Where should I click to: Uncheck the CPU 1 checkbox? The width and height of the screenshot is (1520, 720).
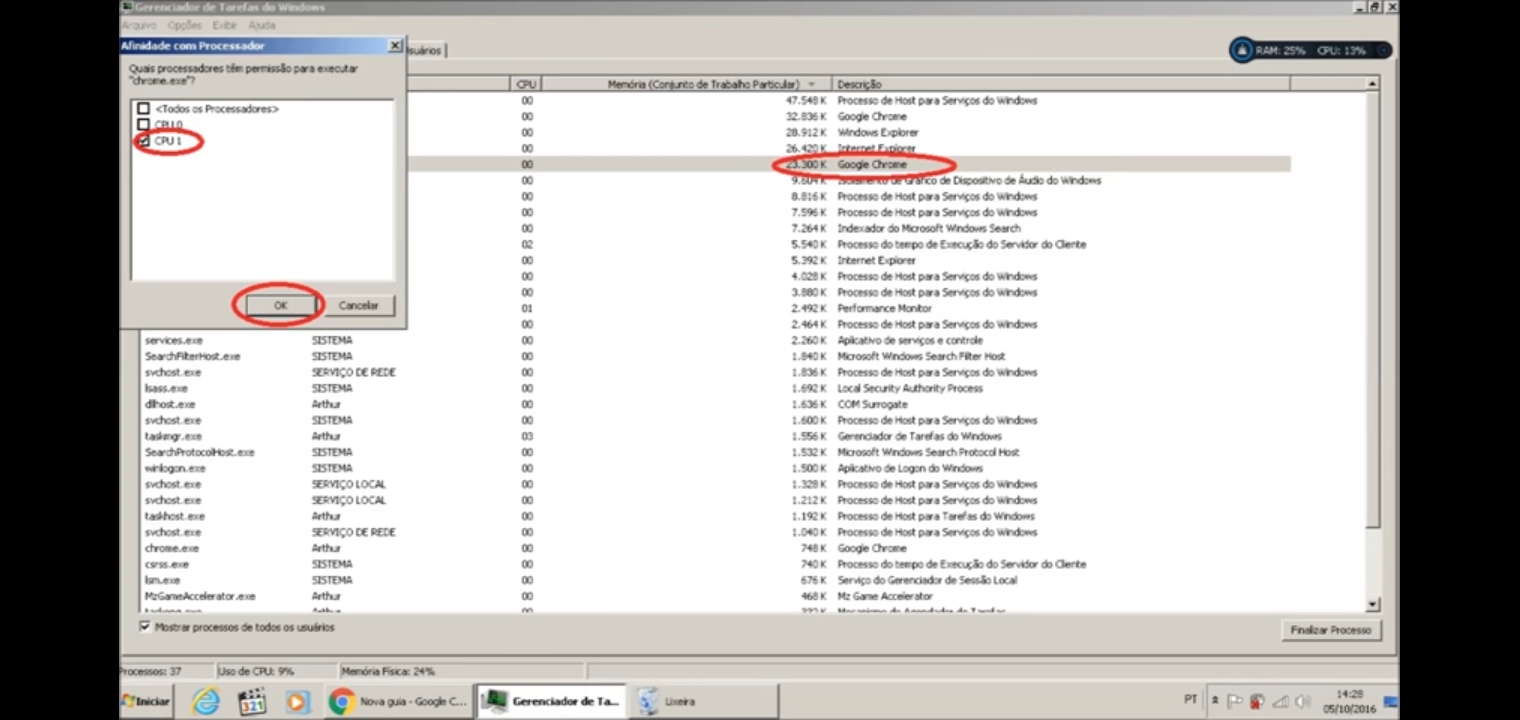[x=144, y=141]
